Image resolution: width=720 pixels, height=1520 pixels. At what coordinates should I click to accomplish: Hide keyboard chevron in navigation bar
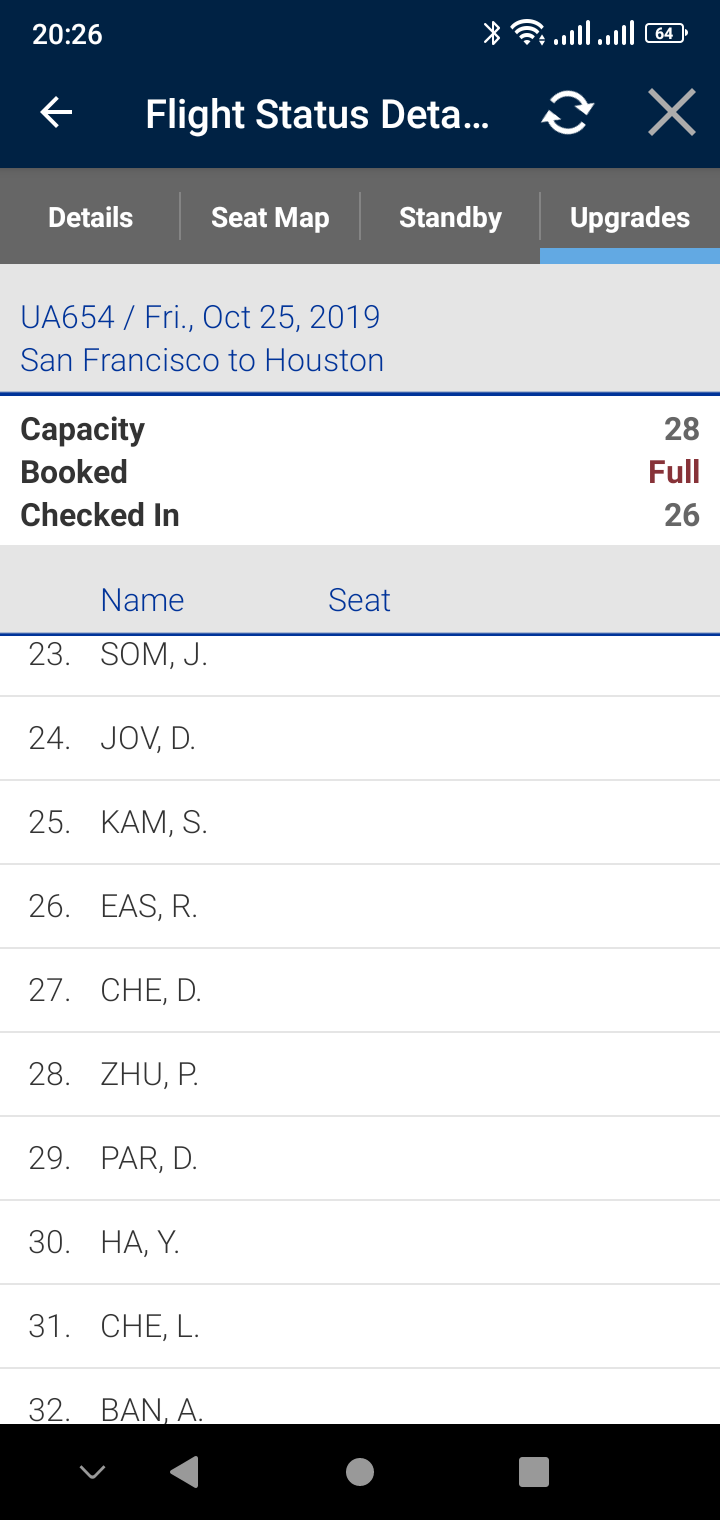[92, 1472]
